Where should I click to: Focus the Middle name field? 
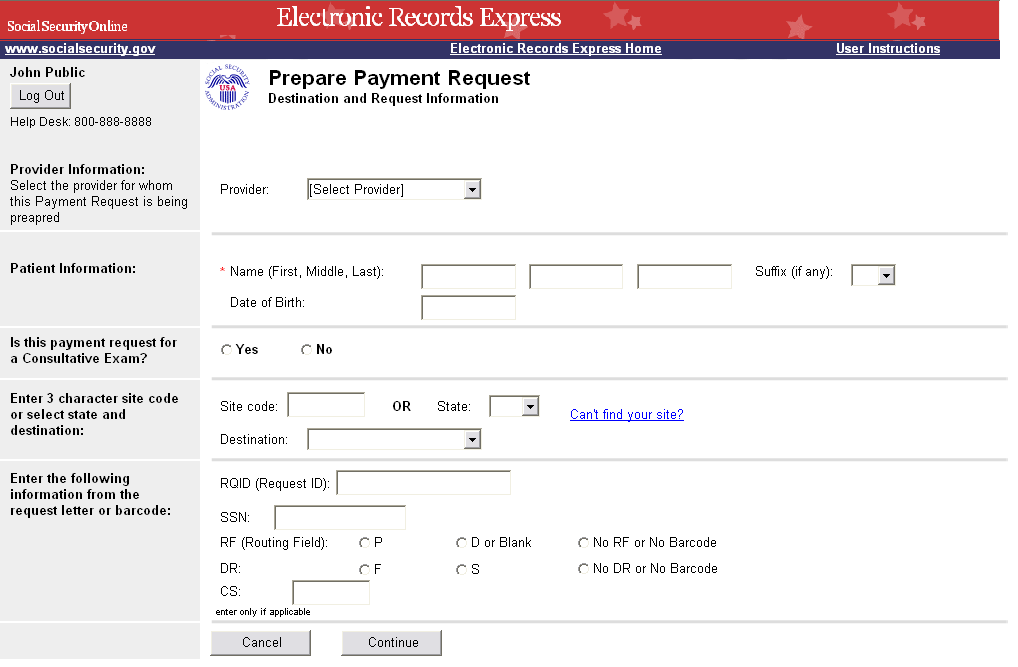pos(576,277)
